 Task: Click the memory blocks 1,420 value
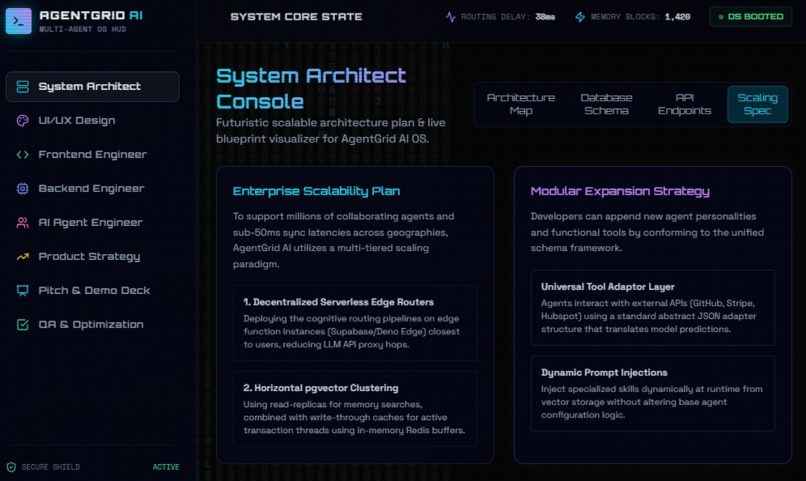point(677,17)
